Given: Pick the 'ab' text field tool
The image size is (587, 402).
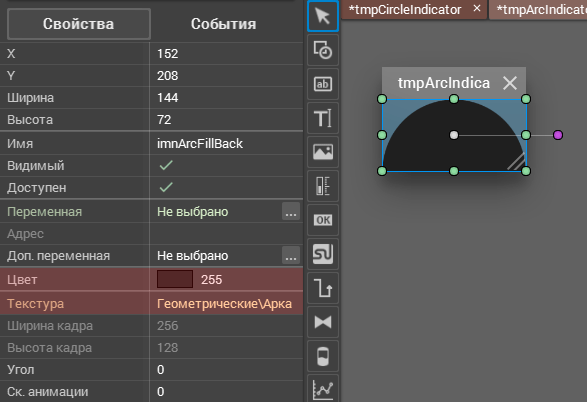Looking at the screenshot, I should tap(323, 84).
